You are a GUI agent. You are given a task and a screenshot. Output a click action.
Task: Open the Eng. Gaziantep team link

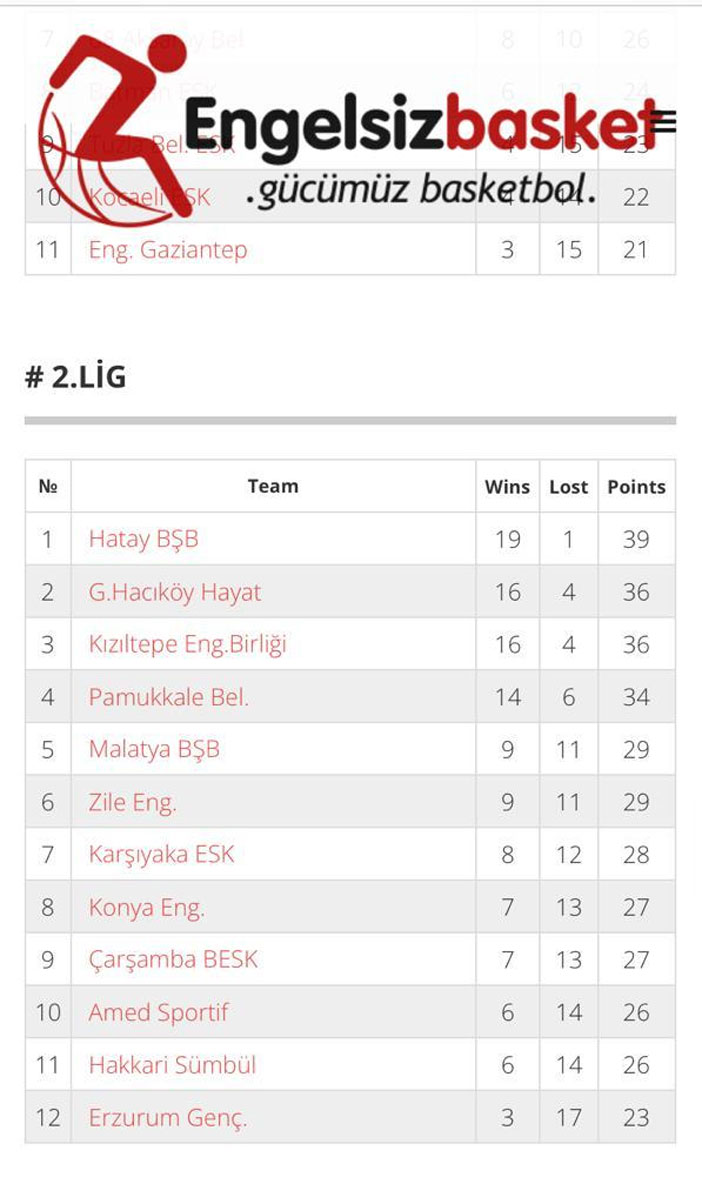pos(167,249)
